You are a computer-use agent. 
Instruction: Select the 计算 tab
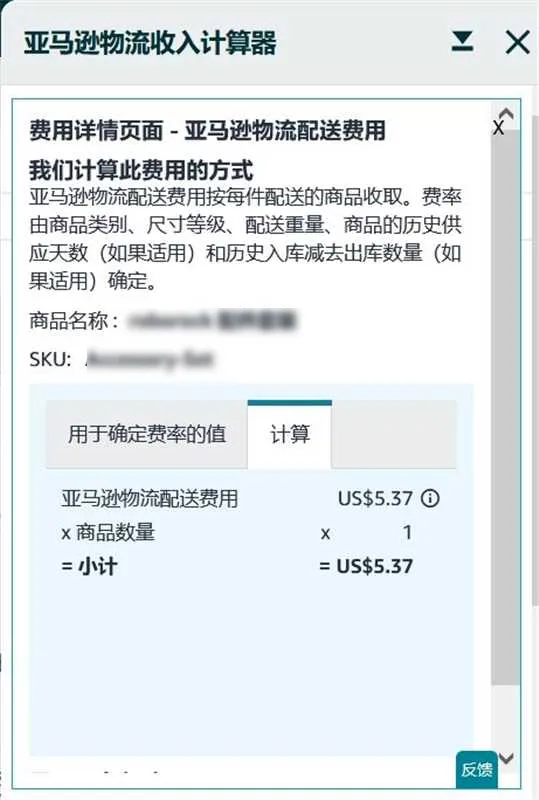289,434
